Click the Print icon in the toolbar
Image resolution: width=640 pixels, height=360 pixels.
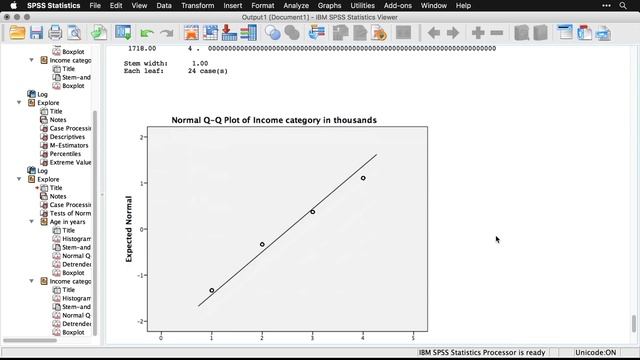point(55,33)
